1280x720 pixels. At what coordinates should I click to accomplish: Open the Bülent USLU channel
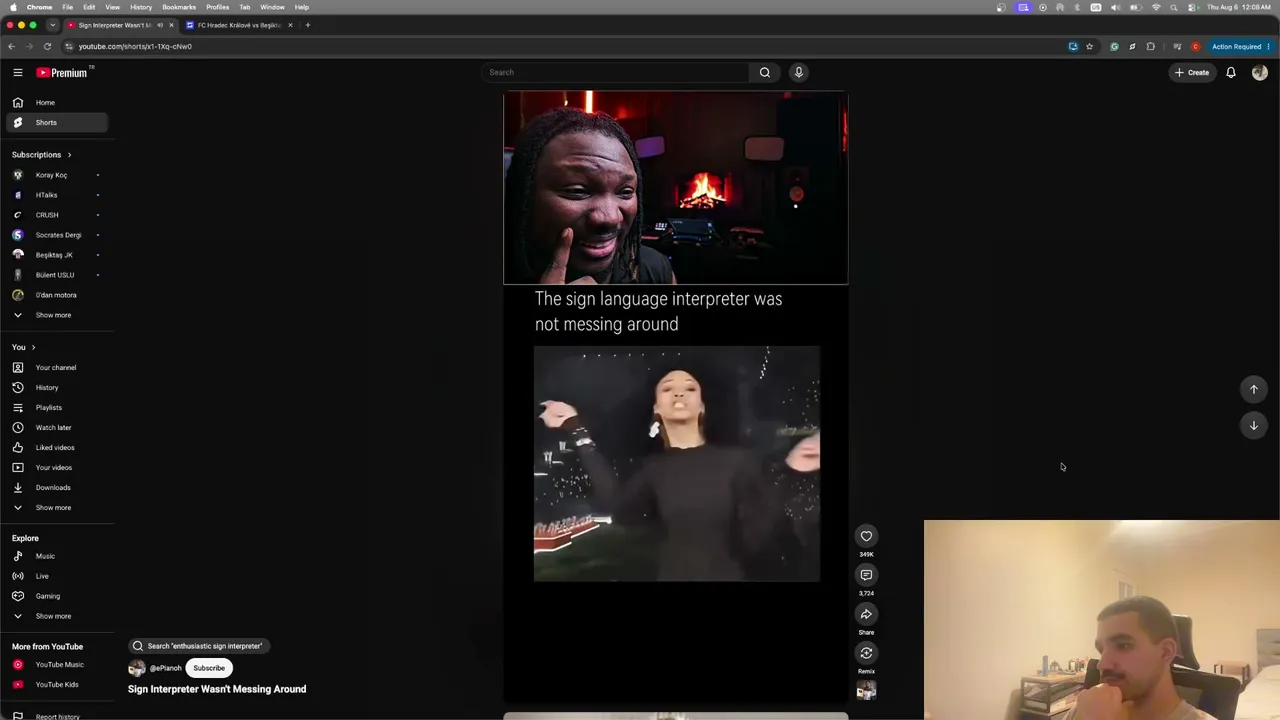click(x=56, y=275)
